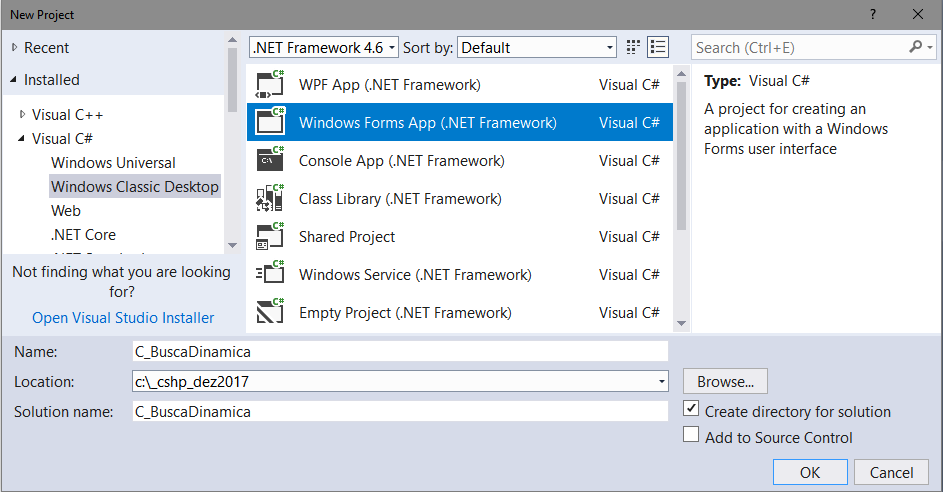943x492 pixels.
Task: Select the WPF App (.NET Framework) text
Action: 390,85
